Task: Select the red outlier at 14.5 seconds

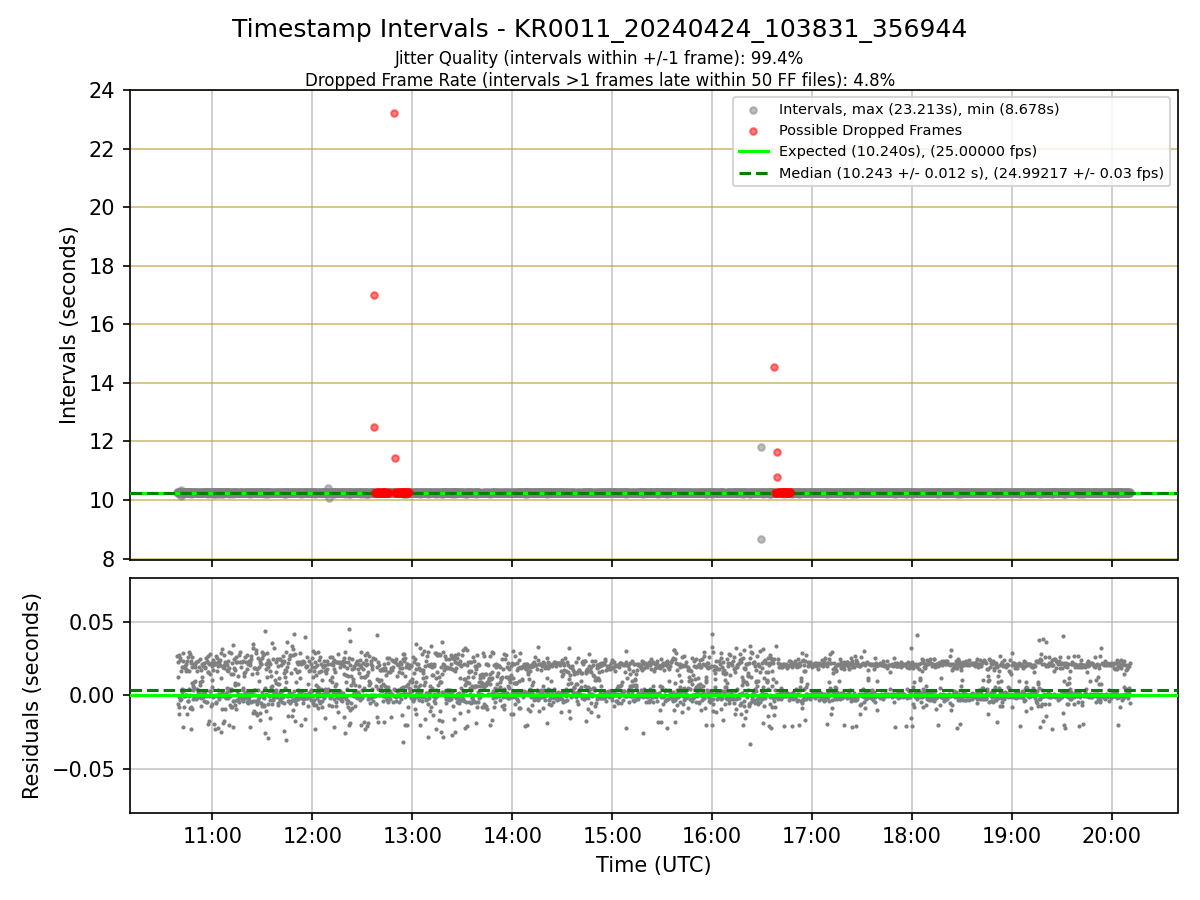Action: (x=774, y=367)
